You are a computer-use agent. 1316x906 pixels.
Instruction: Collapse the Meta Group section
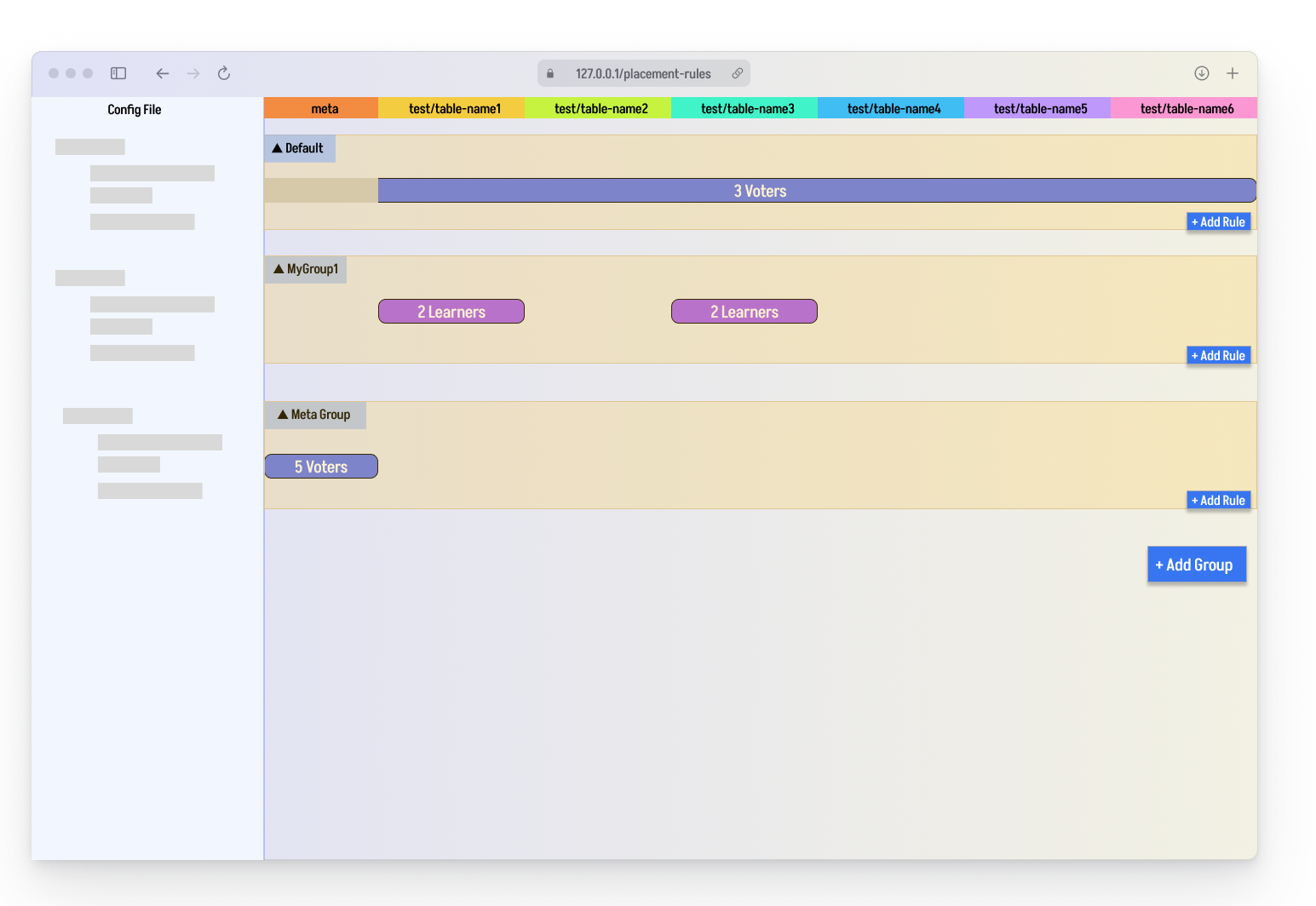(x=315, y=415)
